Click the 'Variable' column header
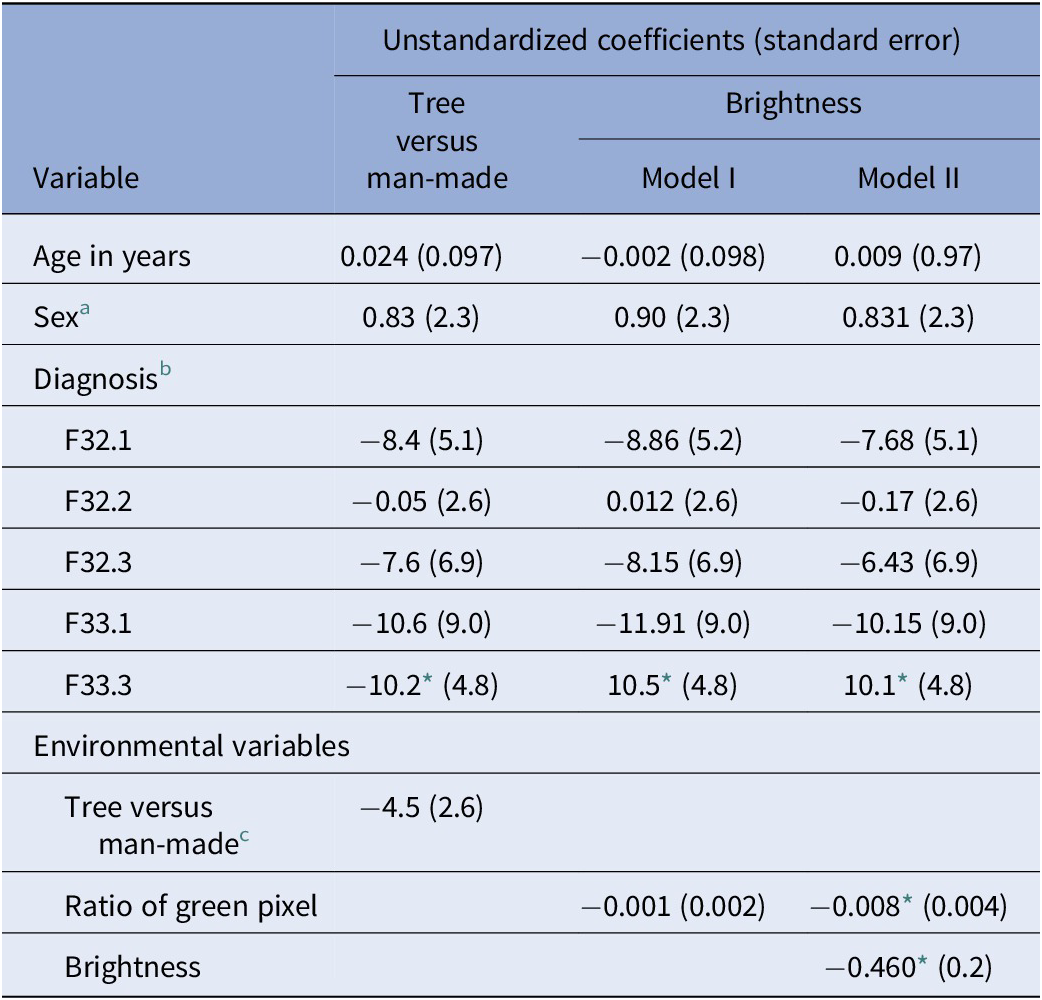This screenshot has width=1042, height=1000. tap(86, 178)
